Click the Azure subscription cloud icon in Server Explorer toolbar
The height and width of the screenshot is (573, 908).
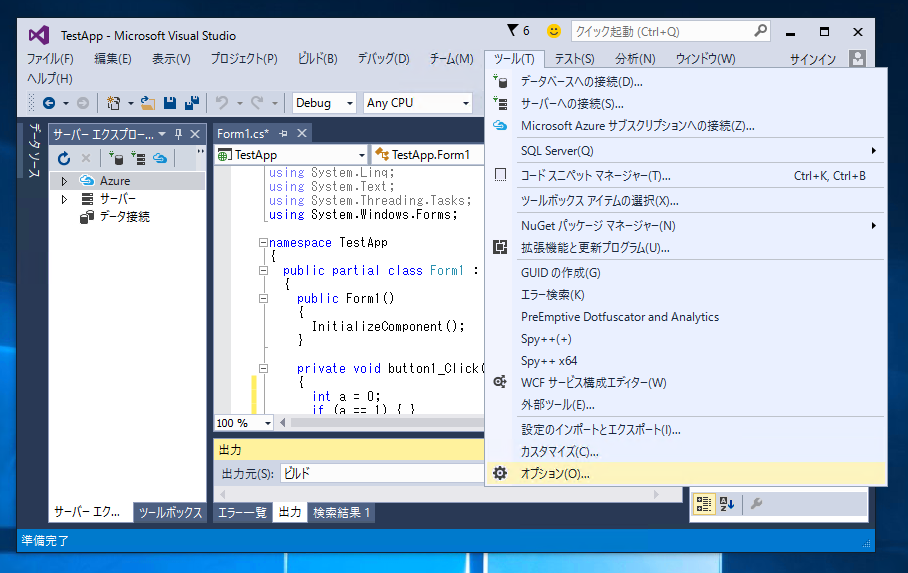pos(160,158)
